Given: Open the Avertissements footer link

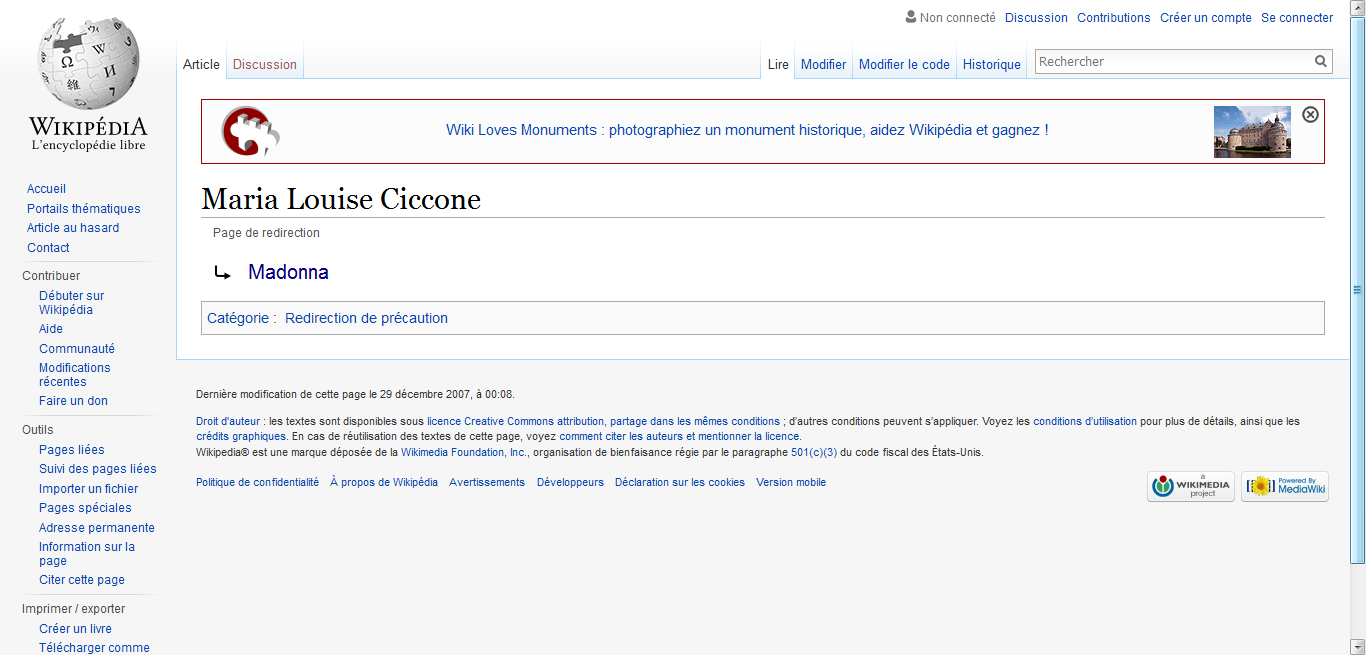Looking at the screenshot, I should coord(487,482).
